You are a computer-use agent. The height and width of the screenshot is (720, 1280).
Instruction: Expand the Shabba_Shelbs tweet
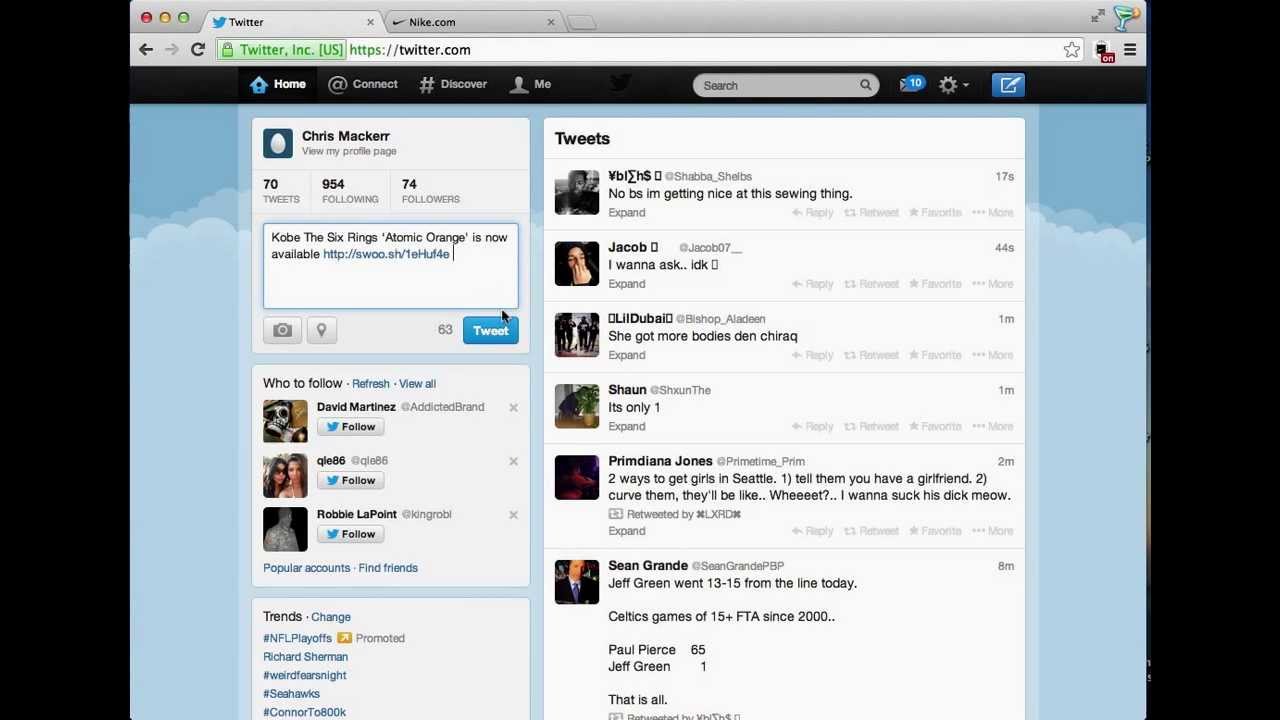(x=626, y=213)
